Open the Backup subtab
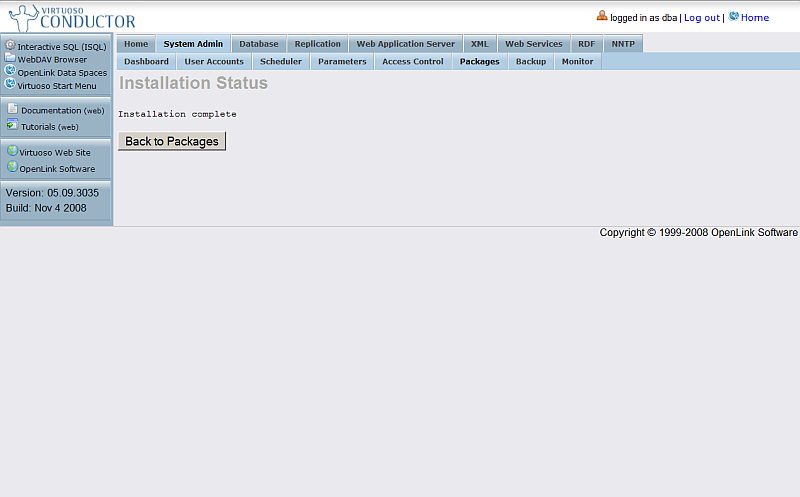The height and width of the screenshot is (497, 800). click(x=531, y=62)
